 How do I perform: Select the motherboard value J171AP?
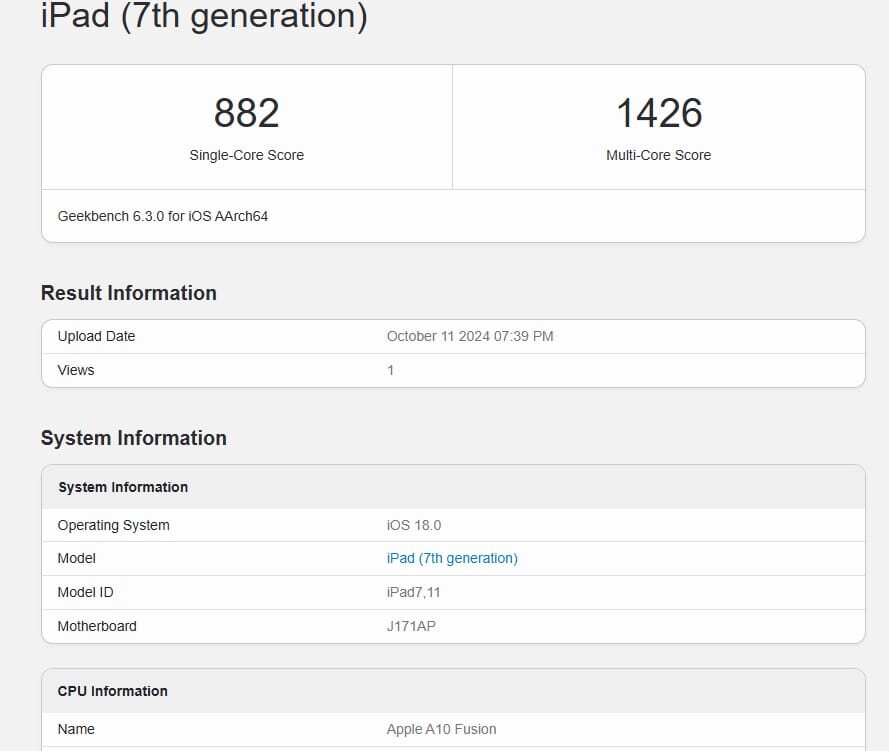pyautogui.click(x=411, y=626)
